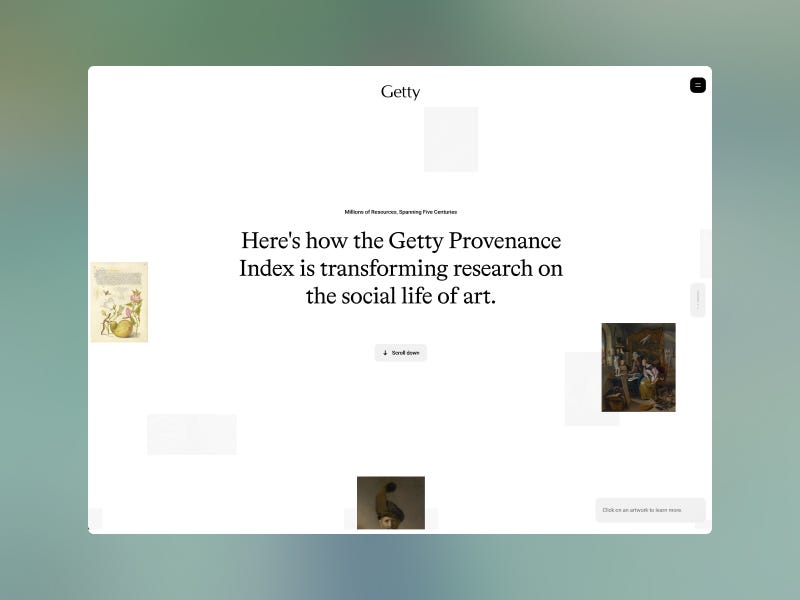Click the Scroll down button

(401, 353)
